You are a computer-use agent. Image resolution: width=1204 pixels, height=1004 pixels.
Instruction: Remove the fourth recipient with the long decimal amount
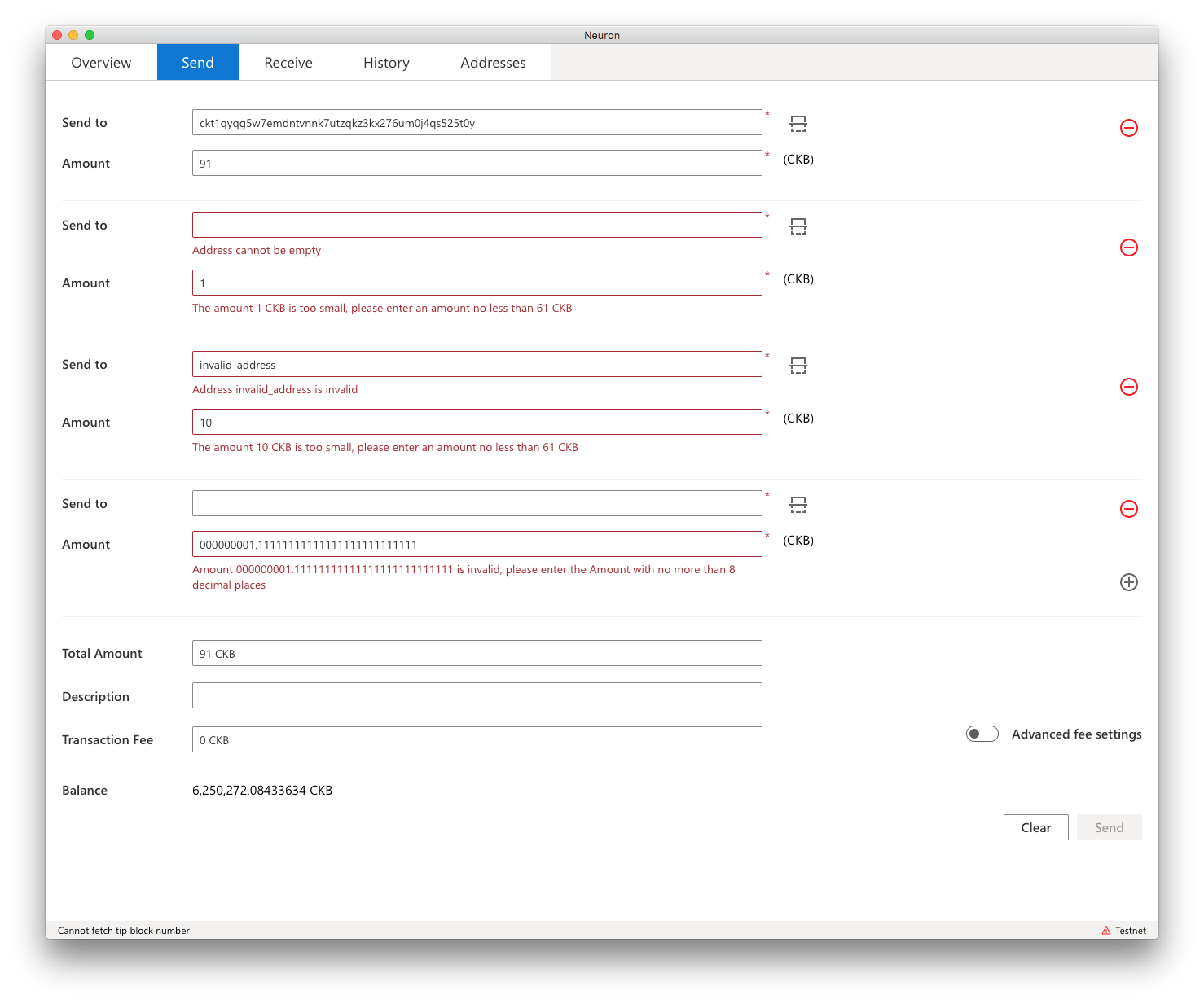pos(1129,509)
